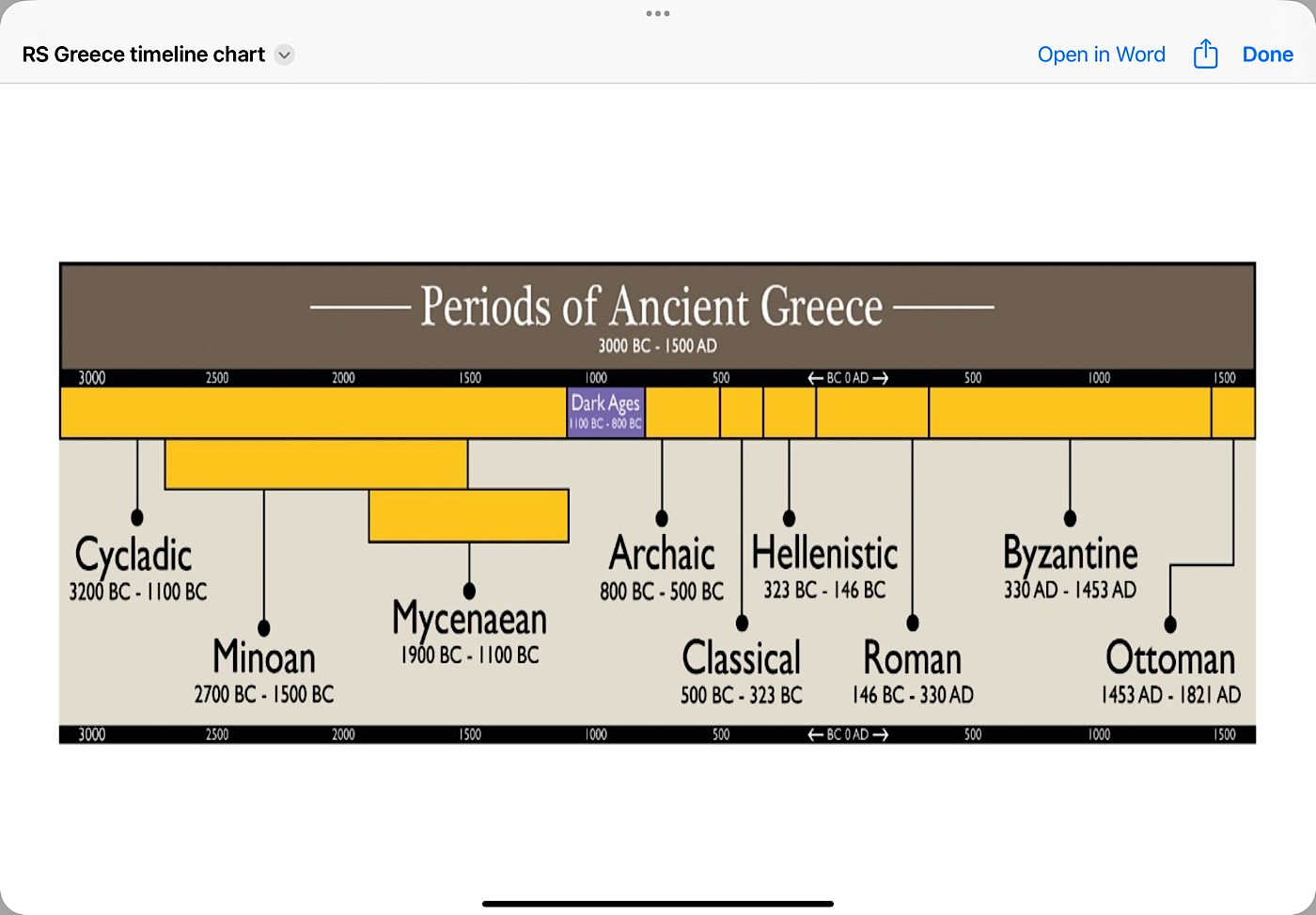Screen dimensions: 1316x915
Task: Select the purple Dark Ages block
Action: pyautogui.click(x=605, y=412)
